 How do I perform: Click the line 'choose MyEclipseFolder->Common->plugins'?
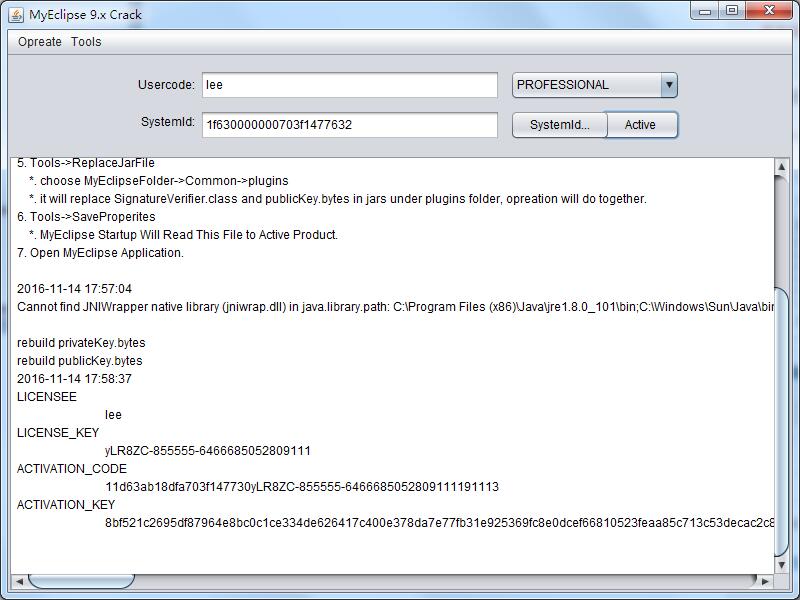coord(159,181)
